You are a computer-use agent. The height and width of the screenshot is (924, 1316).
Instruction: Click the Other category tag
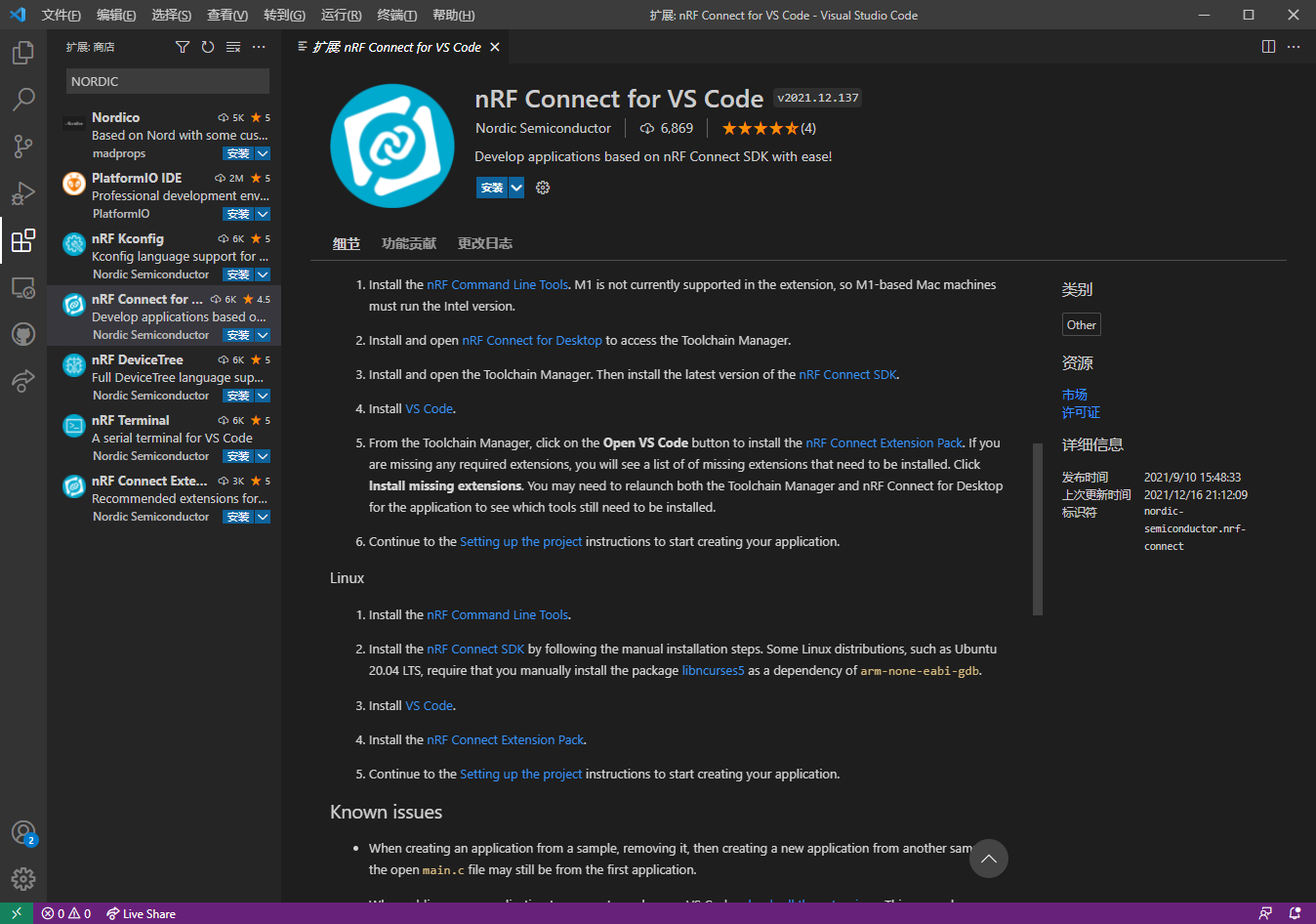click(x=1082, y=324)
